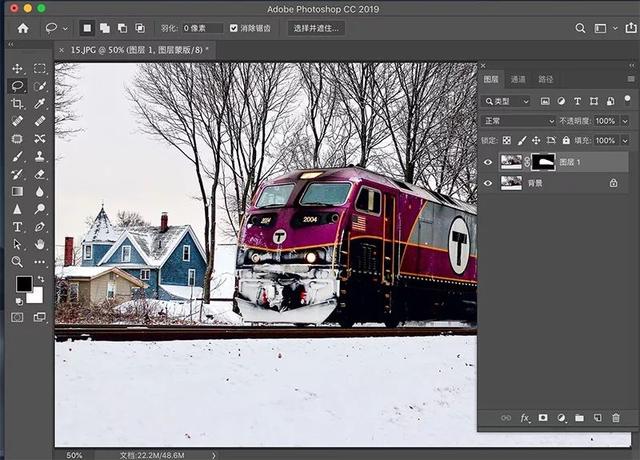This screenshot has width=640, height=460.
Task: Choose Subtract from Selection mode
Action: (122, 28)
